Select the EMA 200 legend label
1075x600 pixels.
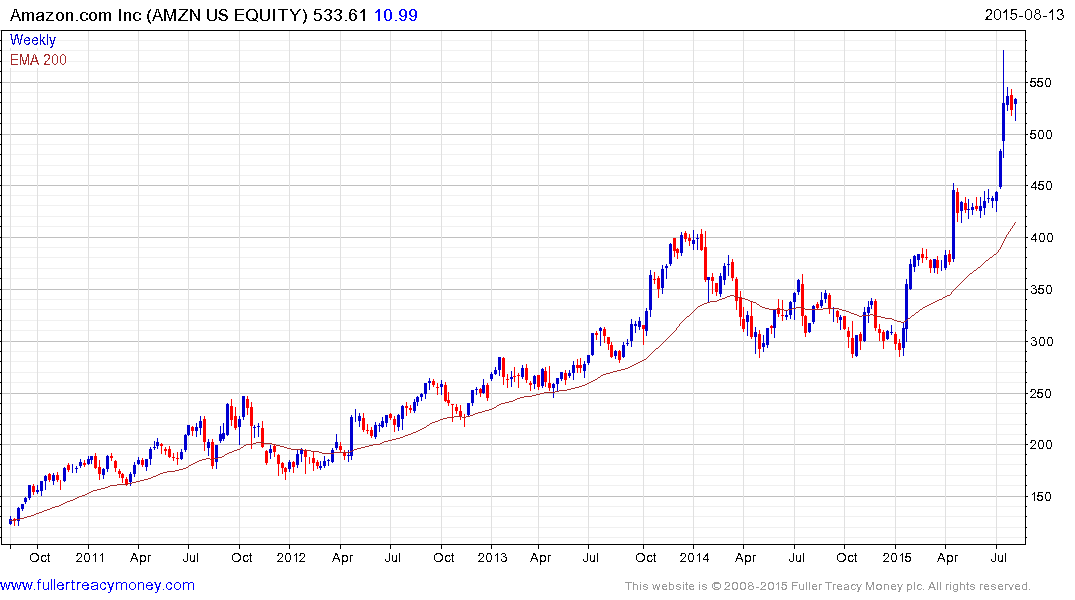click(x=38, y=60)
